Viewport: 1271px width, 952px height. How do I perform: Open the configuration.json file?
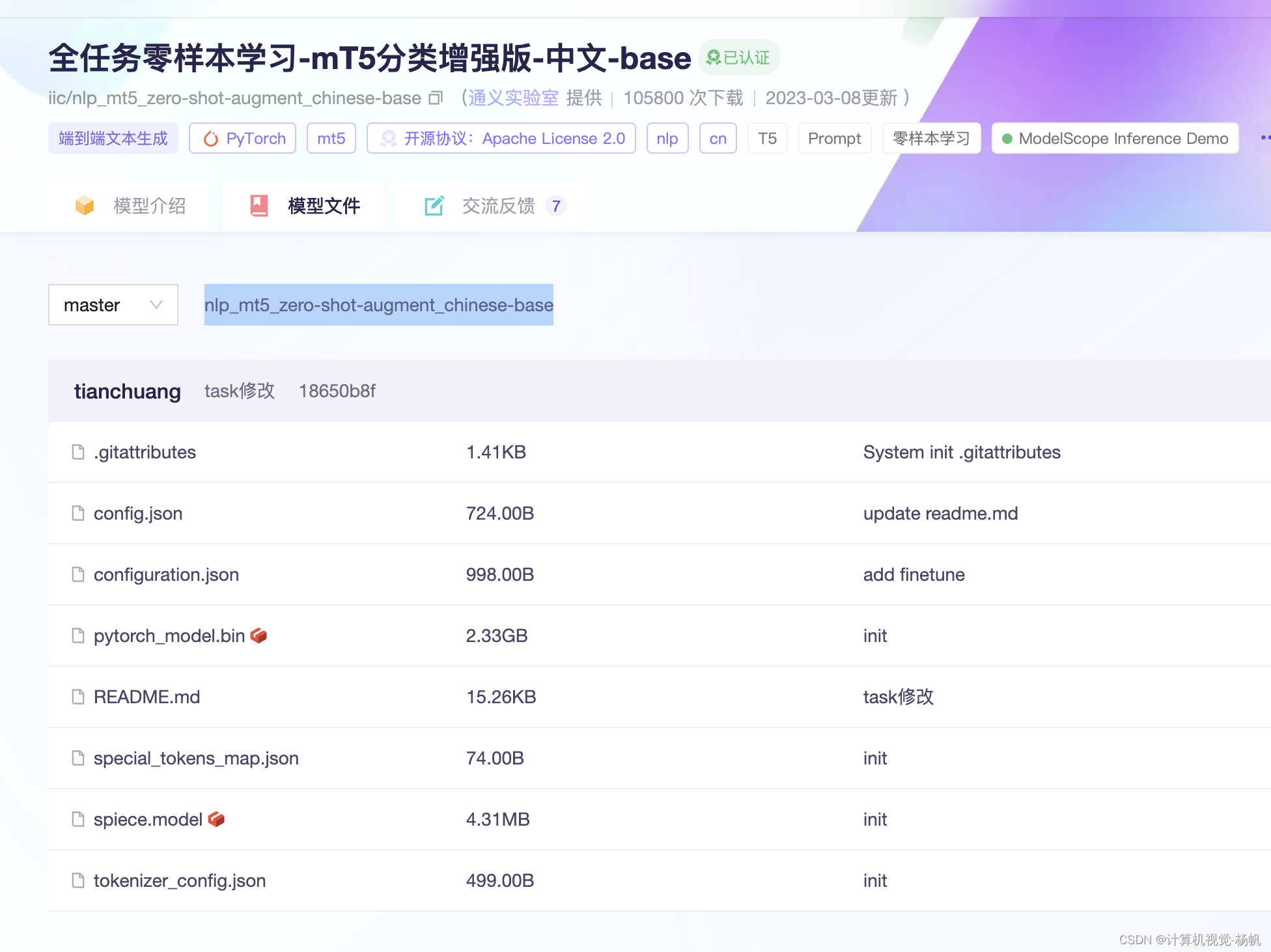click(166, 574)
